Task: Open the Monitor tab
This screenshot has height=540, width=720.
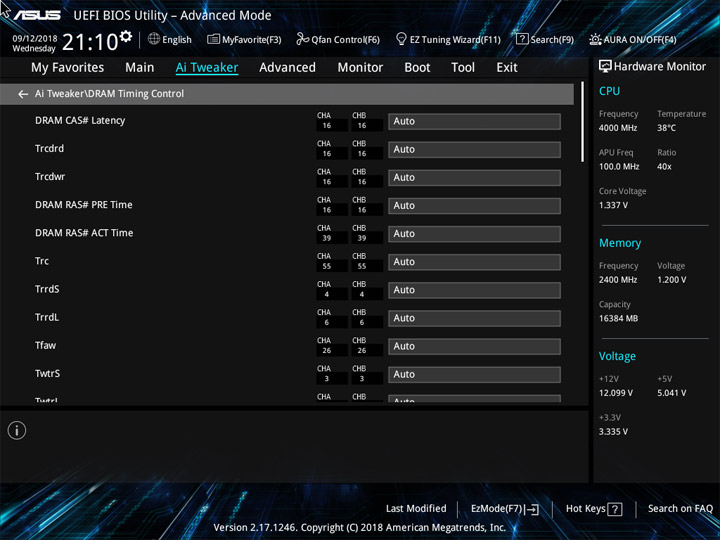Action: pos(360,68)
